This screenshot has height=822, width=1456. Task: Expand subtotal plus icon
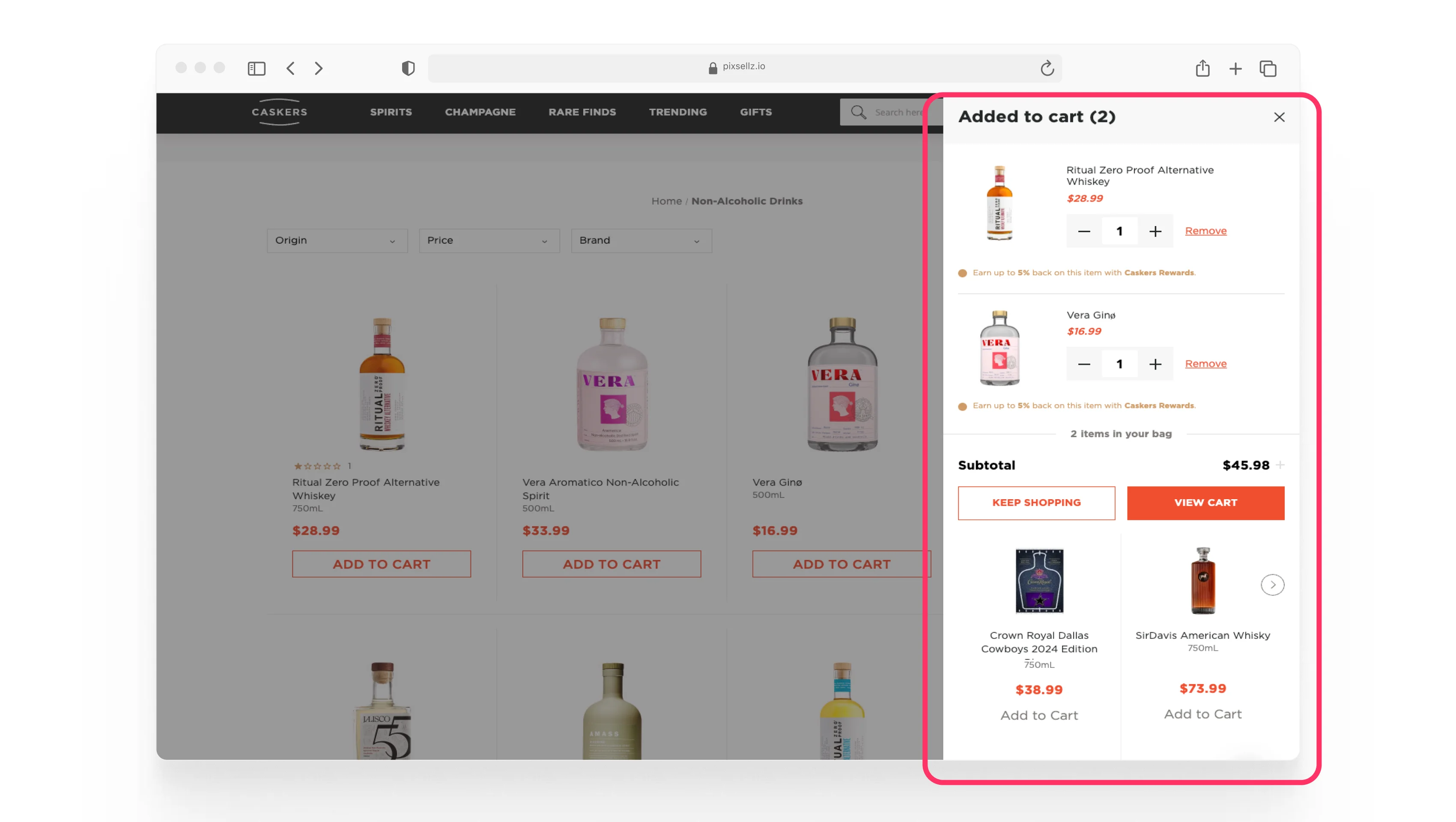pyautogui.click(x=1280, y=465)
